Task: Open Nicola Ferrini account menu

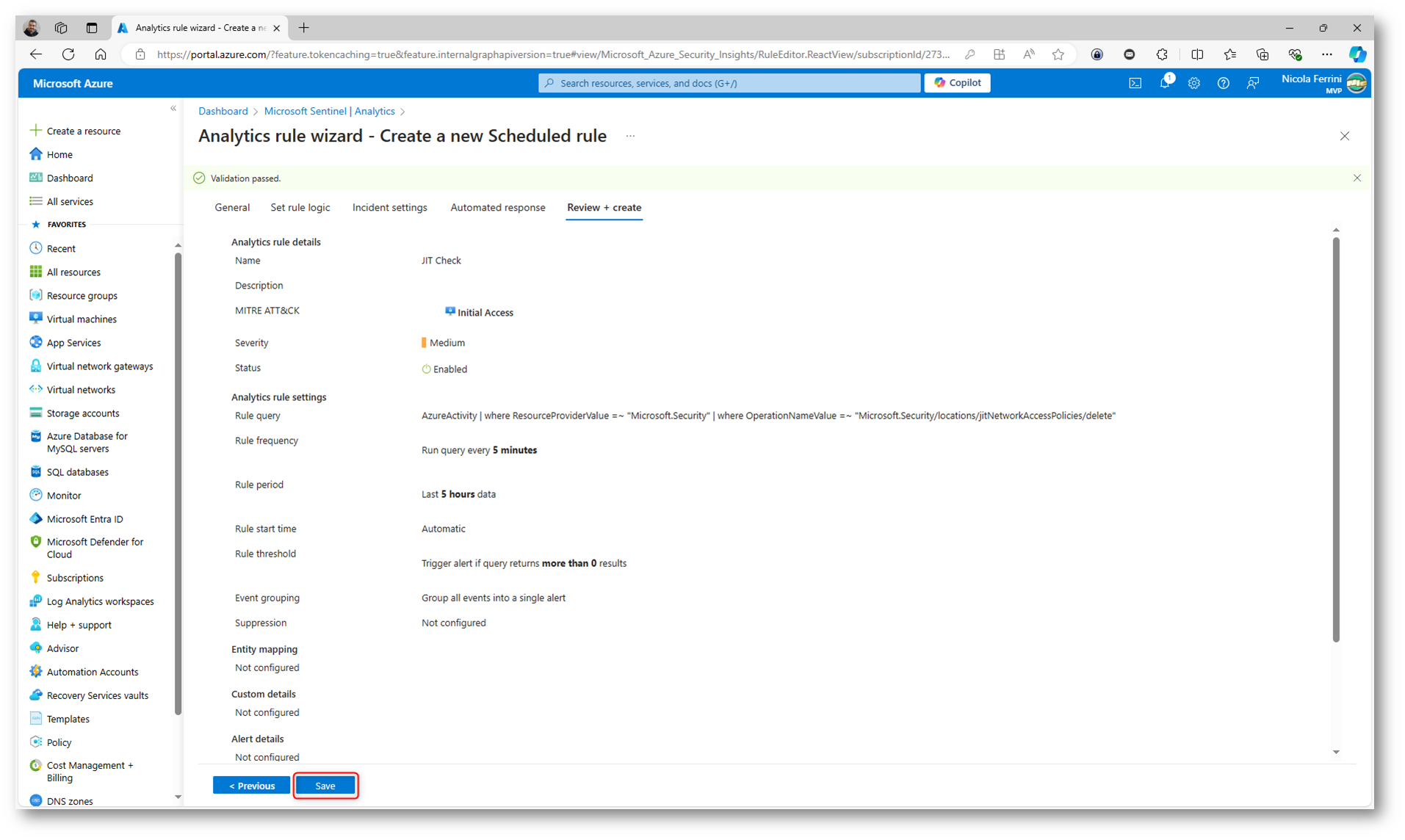Action: click(x=1323, y=83)
